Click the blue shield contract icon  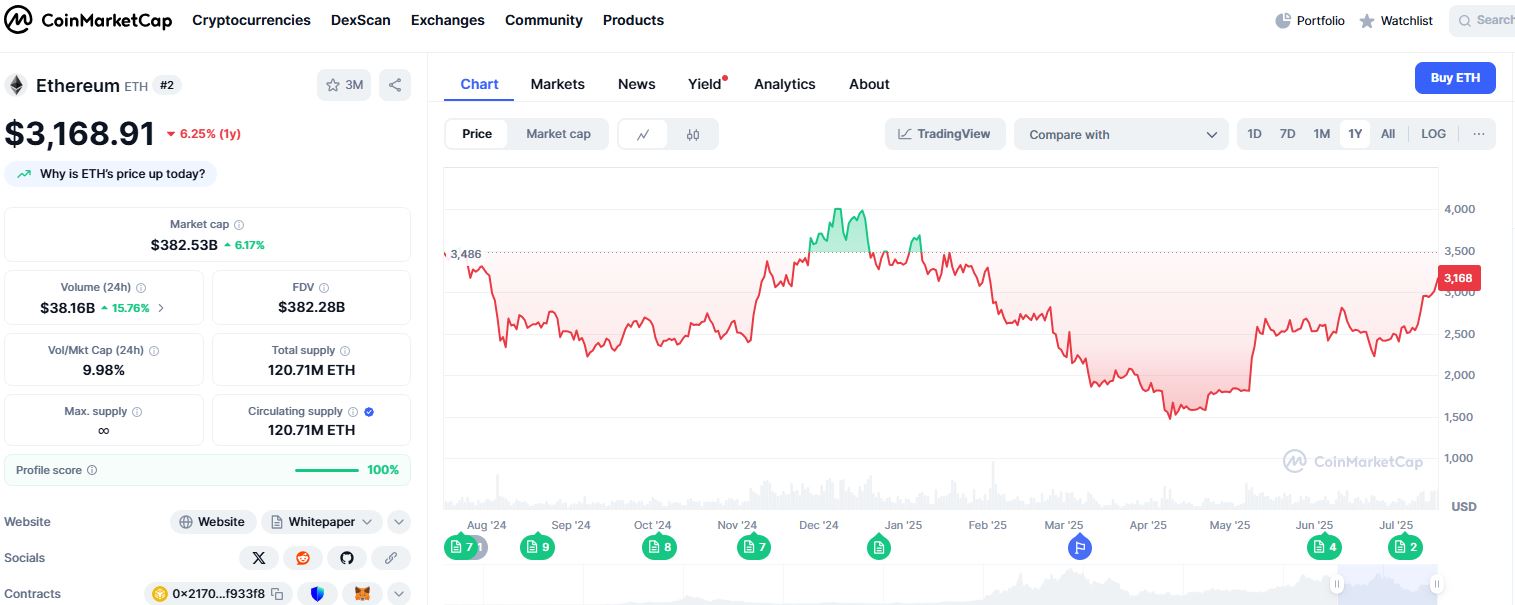click(318, 594)
